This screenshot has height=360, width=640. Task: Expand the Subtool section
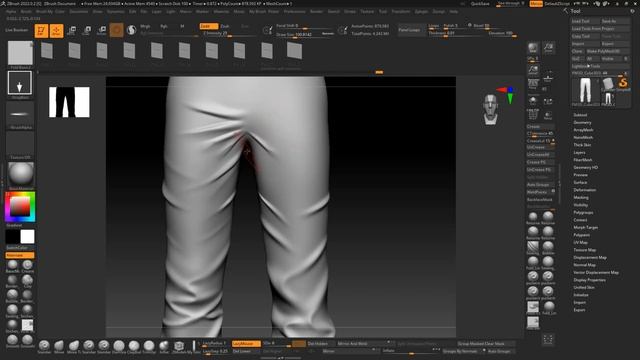click(x=580, y=115)
